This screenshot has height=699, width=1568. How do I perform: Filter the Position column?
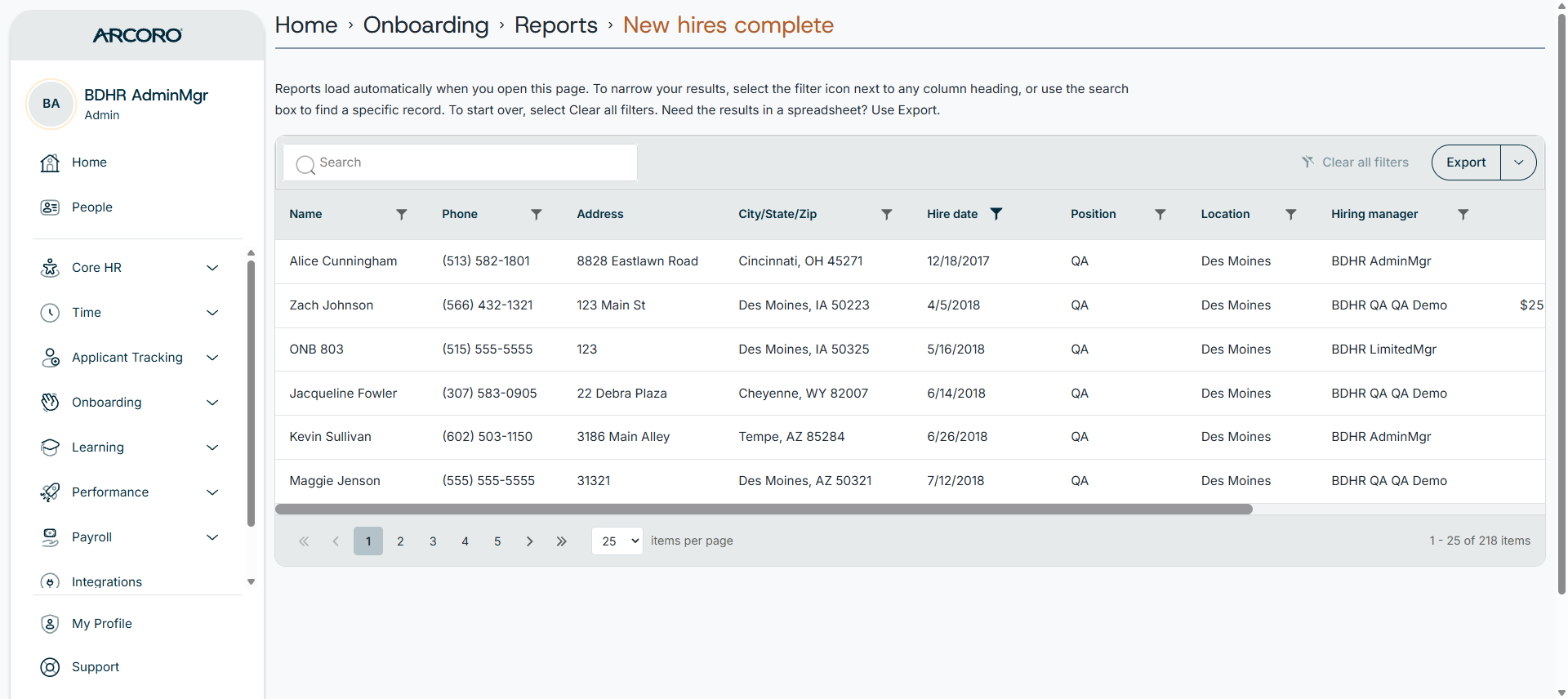1160,215
